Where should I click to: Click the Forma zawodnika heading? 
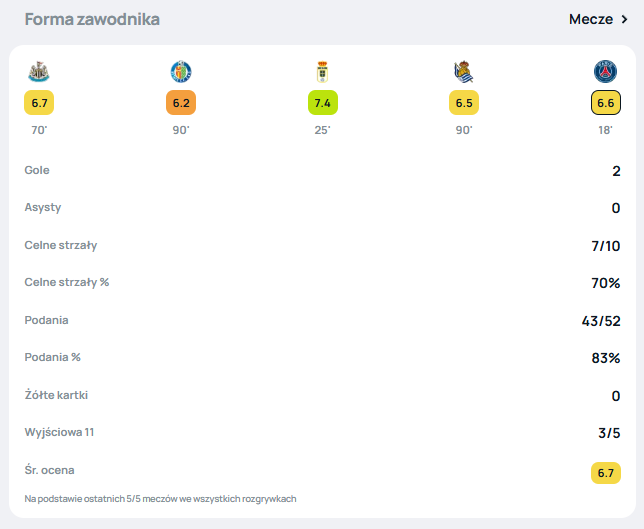(x=92, y=19)
